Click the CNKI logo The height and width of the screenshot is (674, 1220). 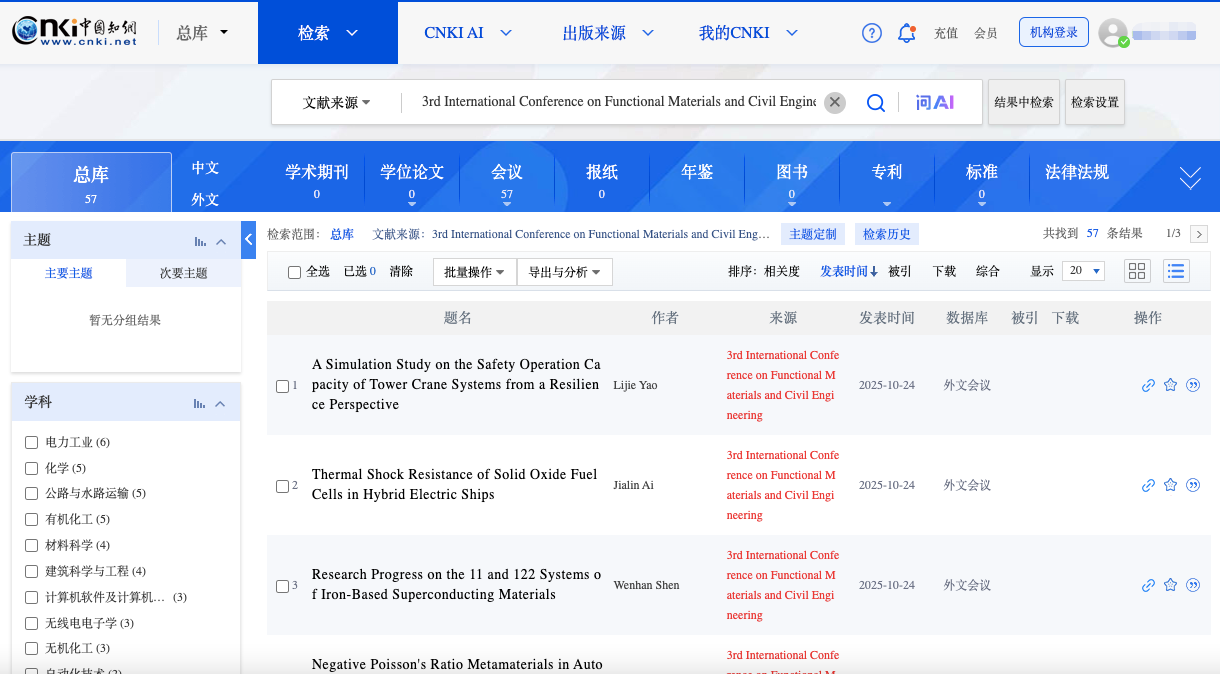pyautogui.click(x=75, y=32)
